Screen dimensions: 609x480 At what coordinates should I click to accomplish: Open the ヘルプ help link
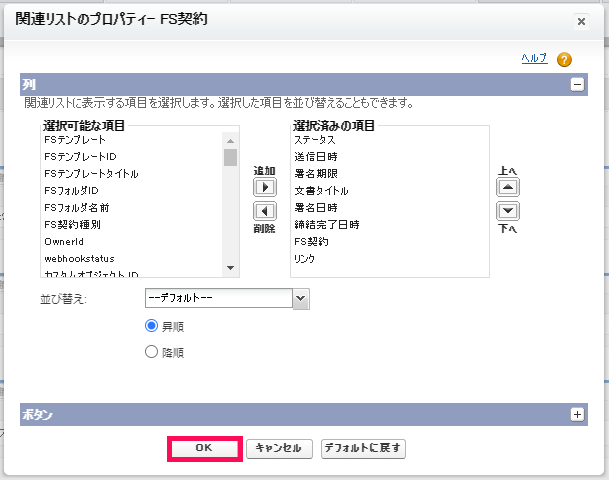point(534,58)
